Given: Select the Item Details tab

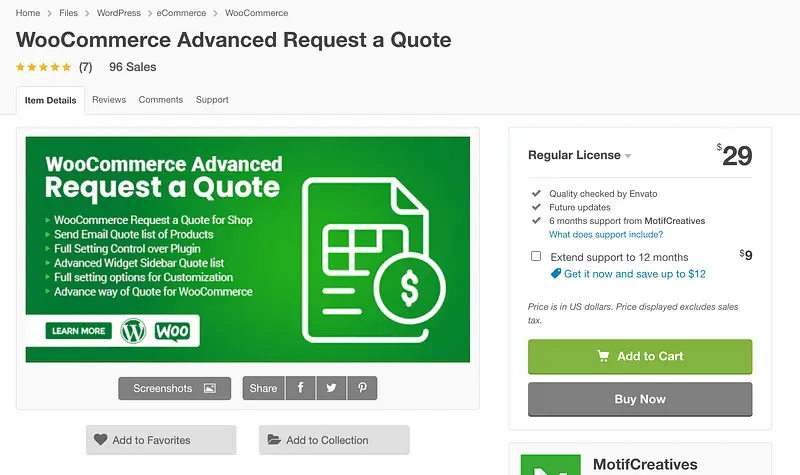Looking at the screenshot, I should (x=51, y=101).
